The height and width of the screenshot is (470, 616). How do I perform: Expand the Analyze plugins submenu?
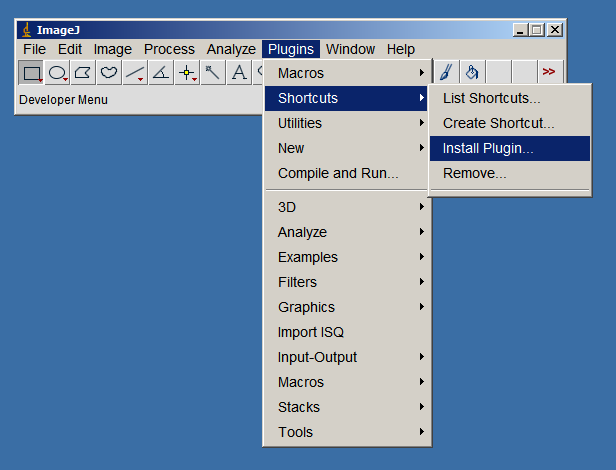tap(347, 232)
